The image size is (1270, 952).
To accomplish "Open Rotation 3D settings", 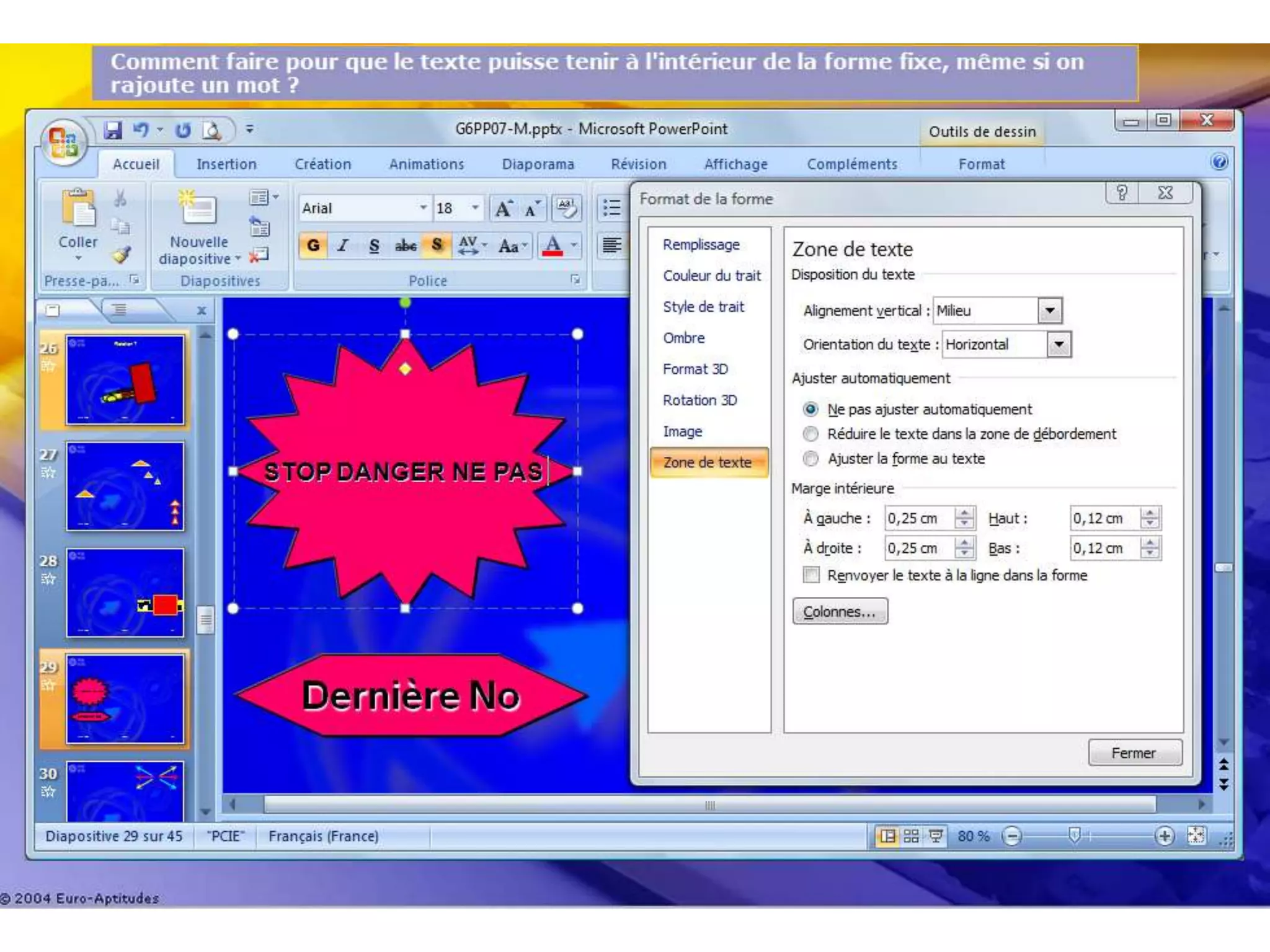I will point(700,400).
